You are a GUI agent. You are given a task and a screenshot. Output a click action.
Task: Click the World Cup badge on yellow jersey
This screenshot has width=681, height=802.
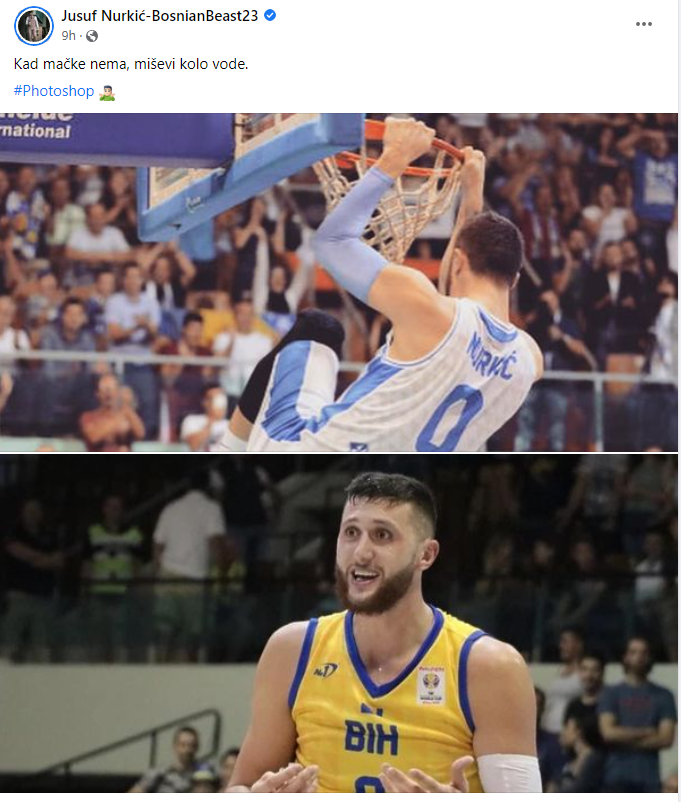click(431, 685)
